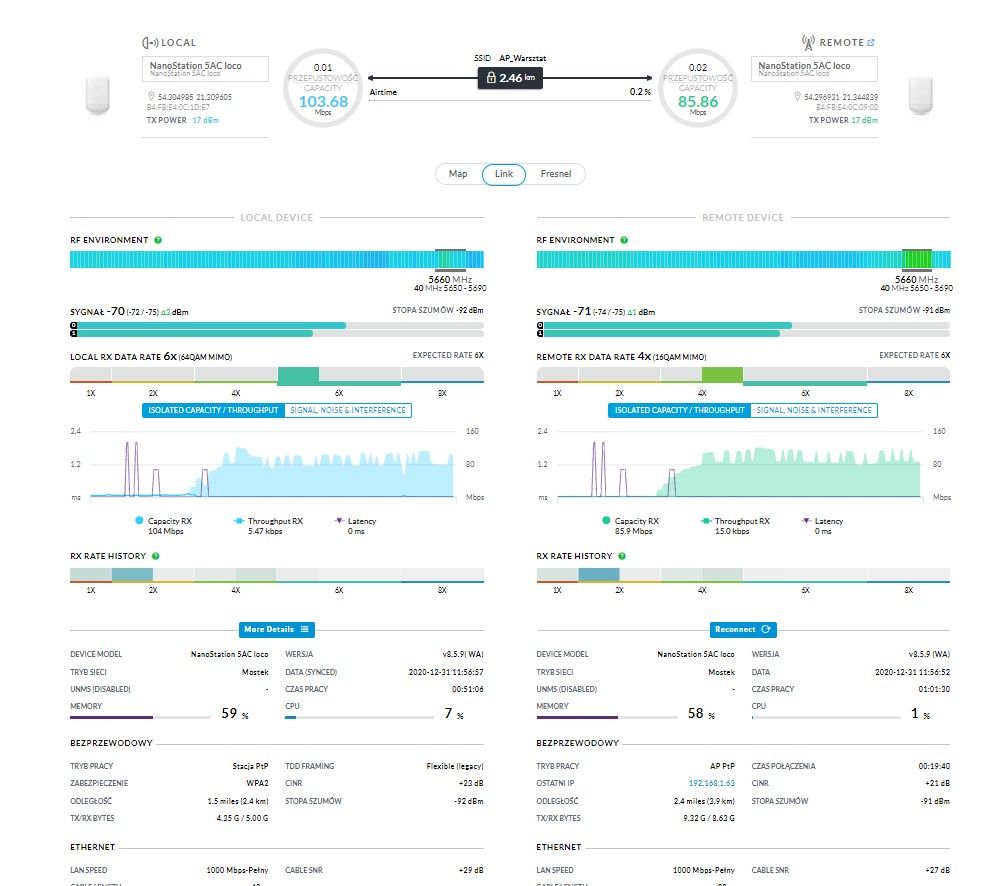Click the remote RF Environment help icon
Image resolution: width=988 pixels, height=886 pixels.
point(624,240)
